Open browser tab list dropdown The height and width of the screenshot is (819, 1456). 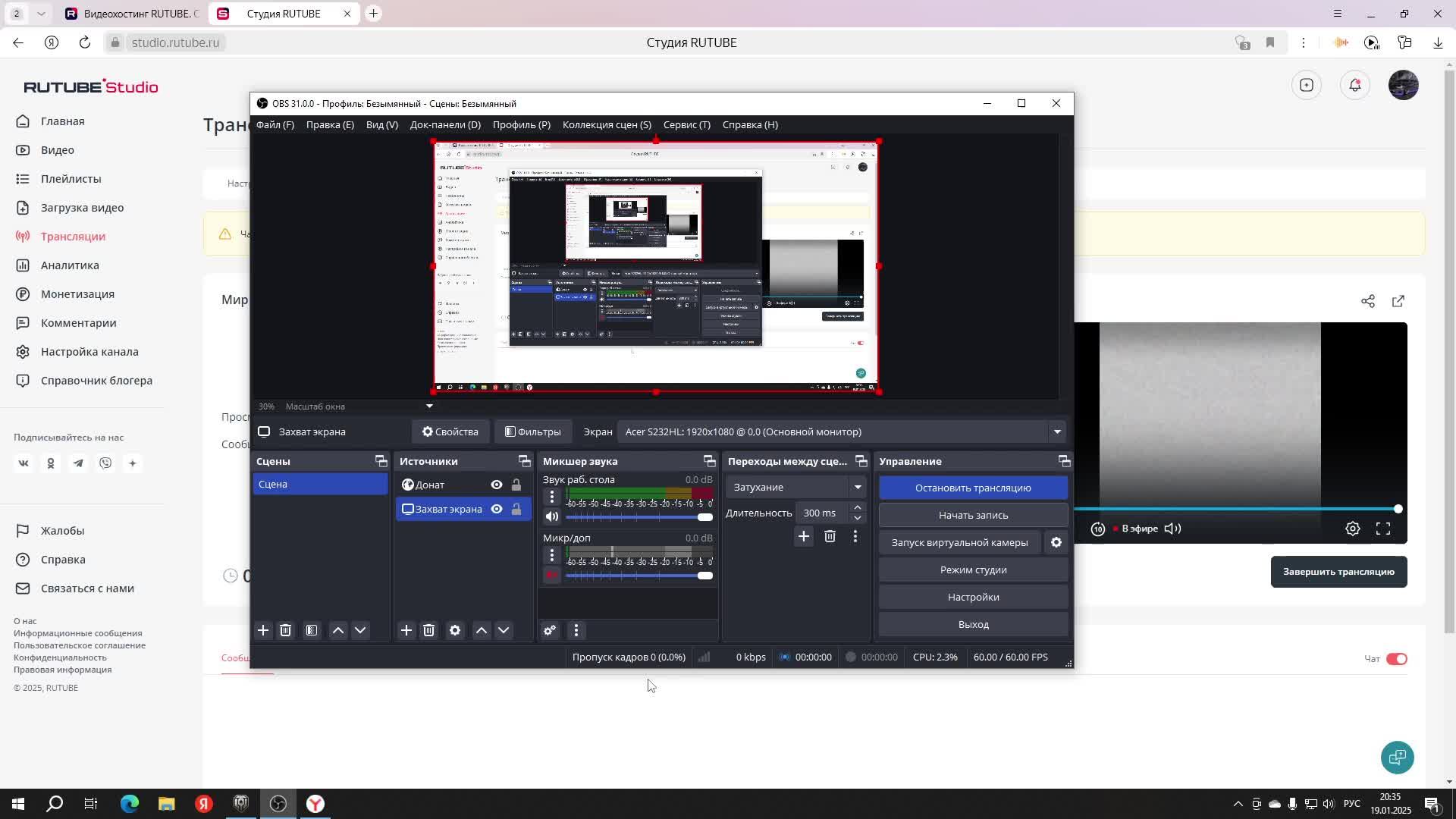coord(41,14)
